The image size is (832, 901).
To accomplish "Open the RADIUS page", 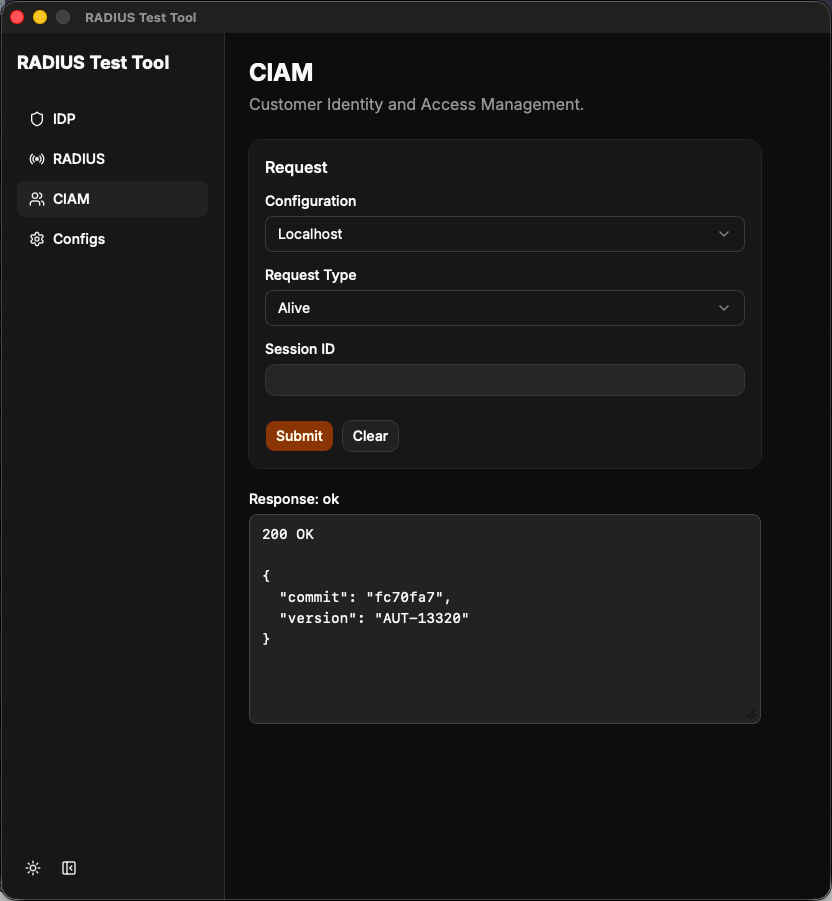I will pos(113,159).
